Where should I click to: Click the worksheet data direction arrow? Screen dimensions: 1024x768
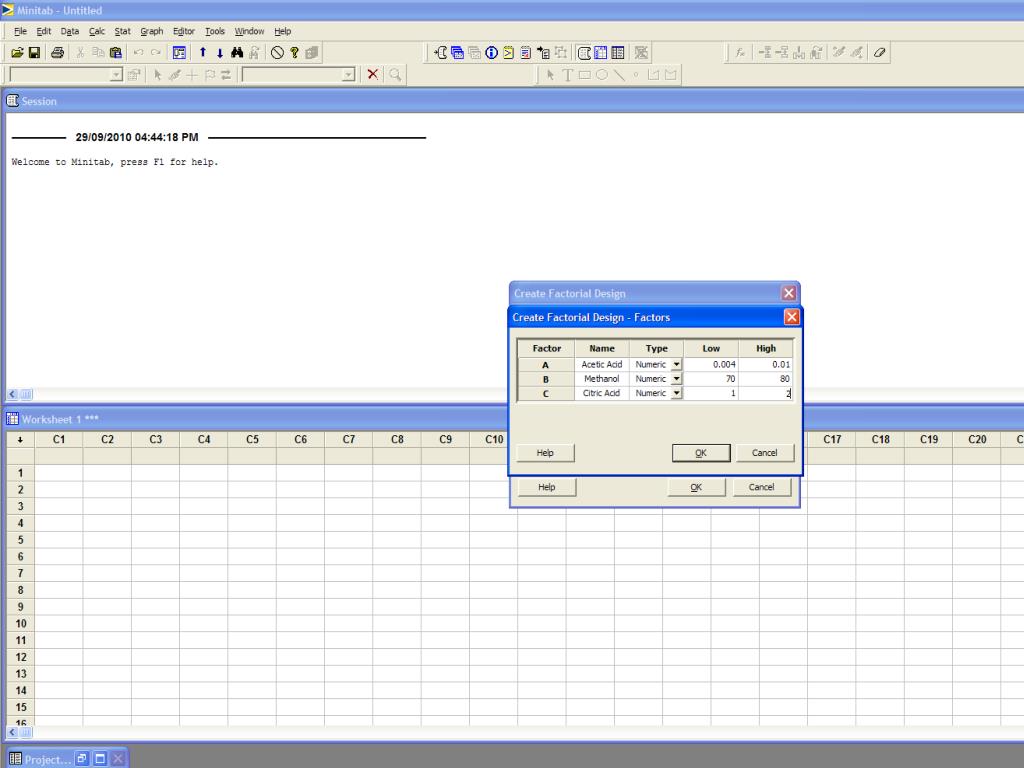[x=20, y=440]
